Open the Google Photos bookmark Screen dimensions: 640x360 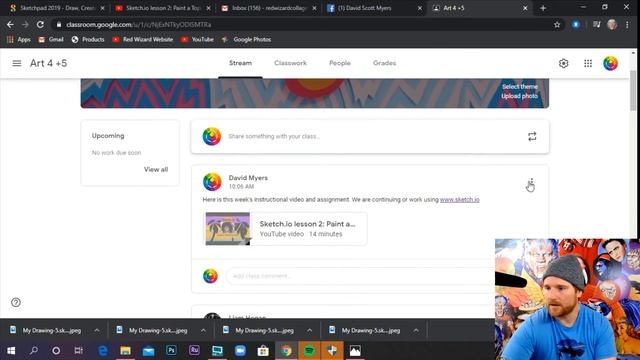[246, 40]
